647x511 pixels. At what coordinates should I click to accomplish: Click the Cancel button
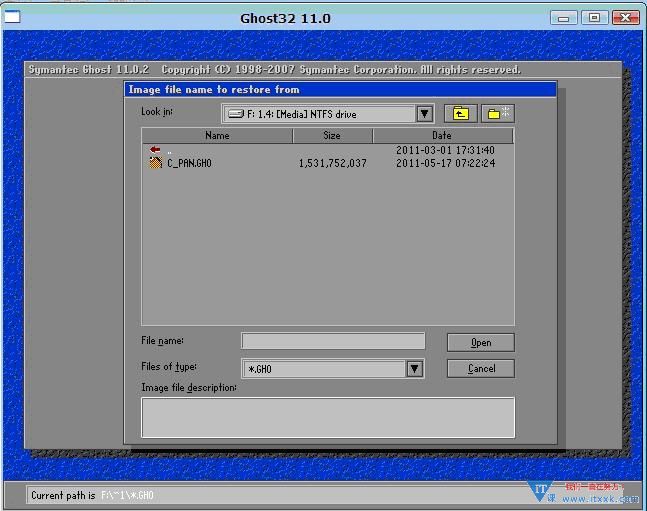point(481,368)
